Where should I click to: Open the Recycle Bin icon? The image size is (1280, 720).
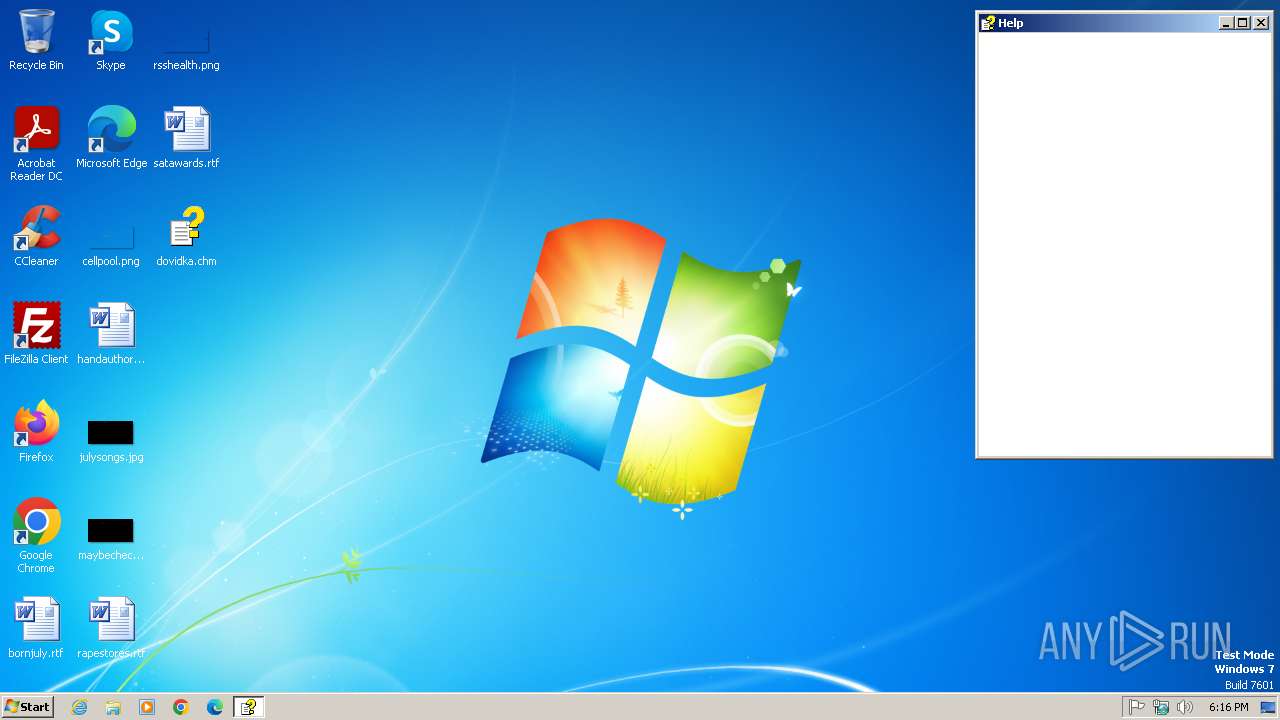pyautogui.click(x=36, y=40)
